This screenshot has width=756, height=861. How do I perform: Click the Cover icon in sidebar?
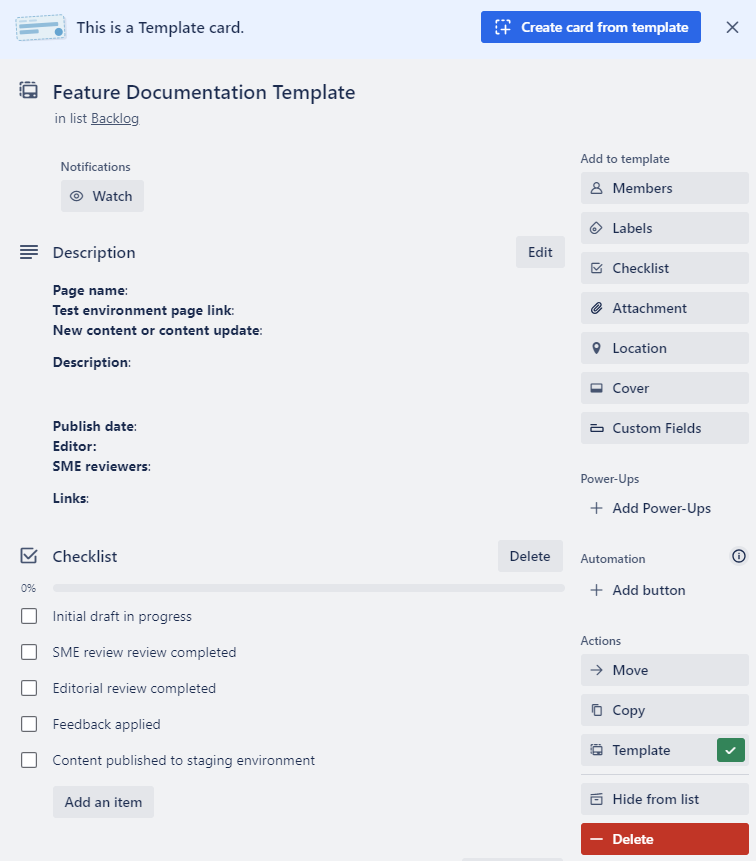point(597,388)
